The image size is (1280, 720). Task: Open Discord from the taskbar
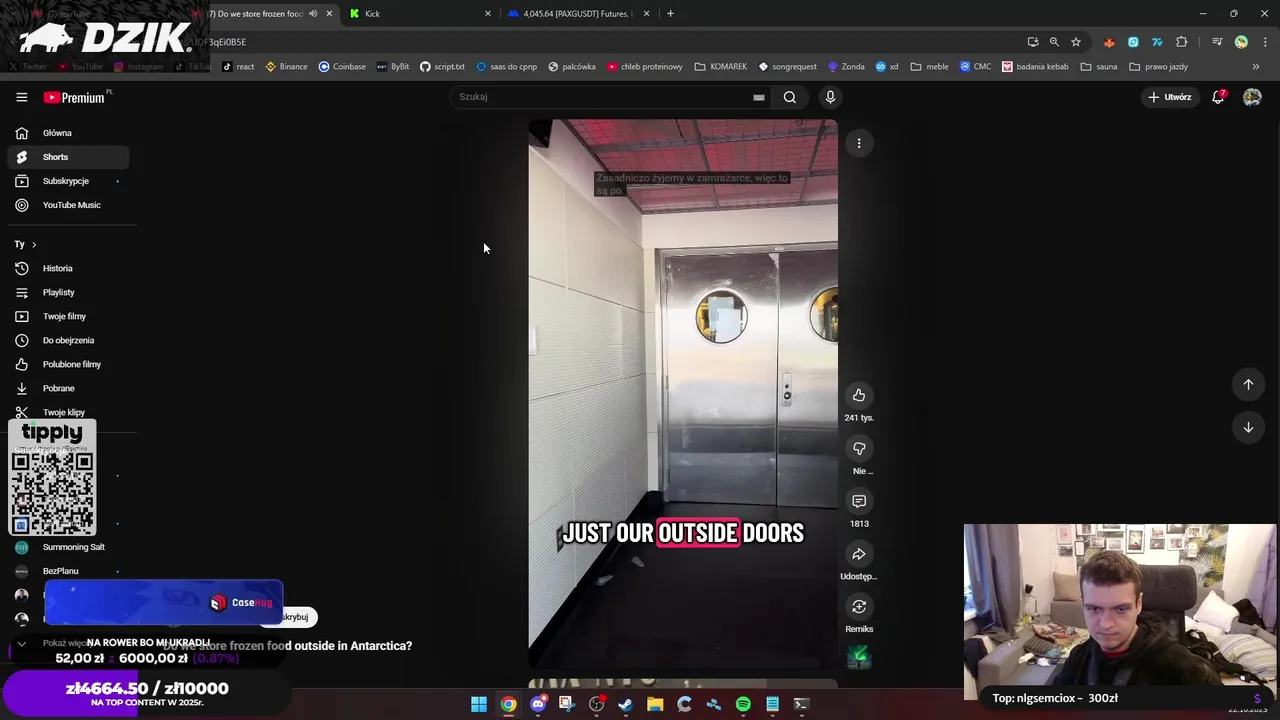[538, 704]
